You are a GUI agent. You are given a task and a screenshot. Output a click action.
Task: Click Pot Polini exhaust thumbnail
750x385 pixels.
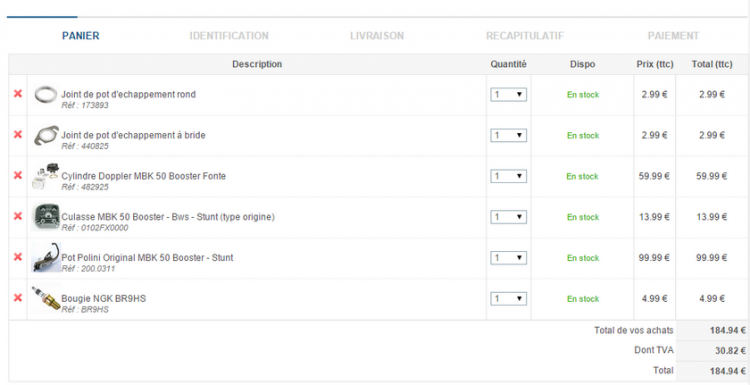(x=46, y=258)
